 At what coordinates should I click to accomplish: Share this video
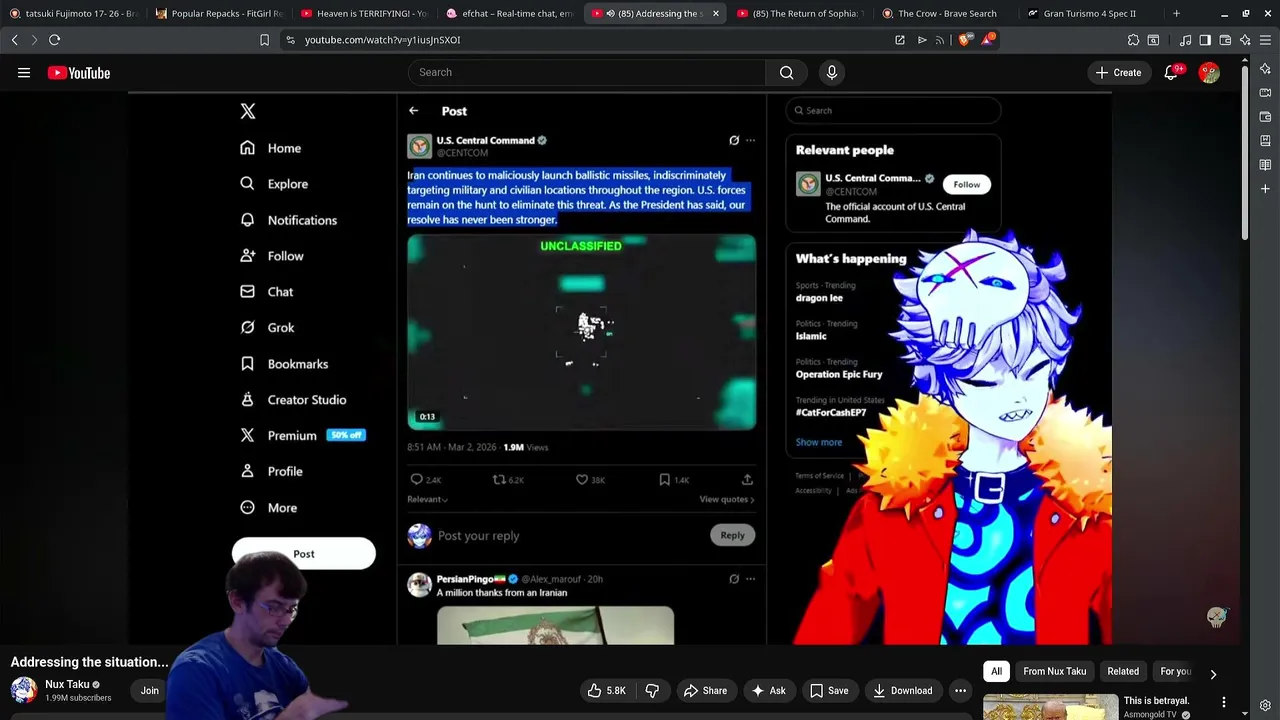click(x=705, y=690)
